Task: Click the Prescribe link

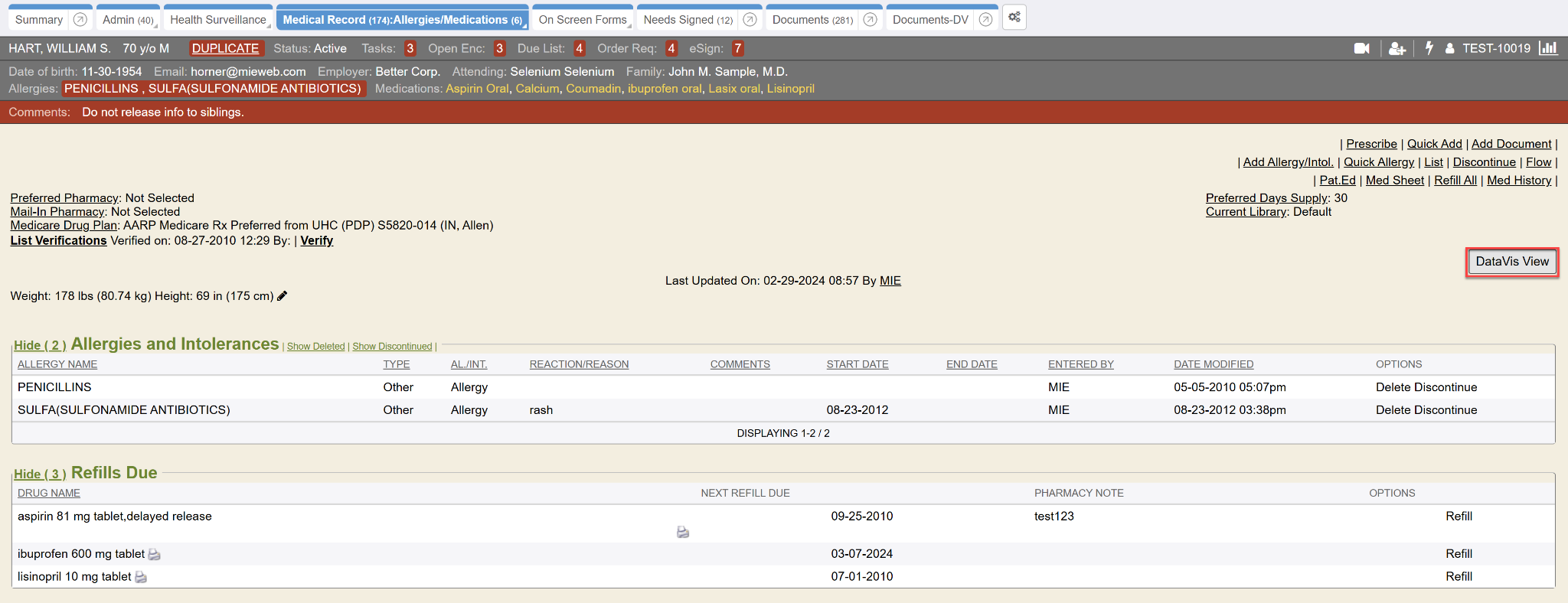Action: (x=1371, y=144)
